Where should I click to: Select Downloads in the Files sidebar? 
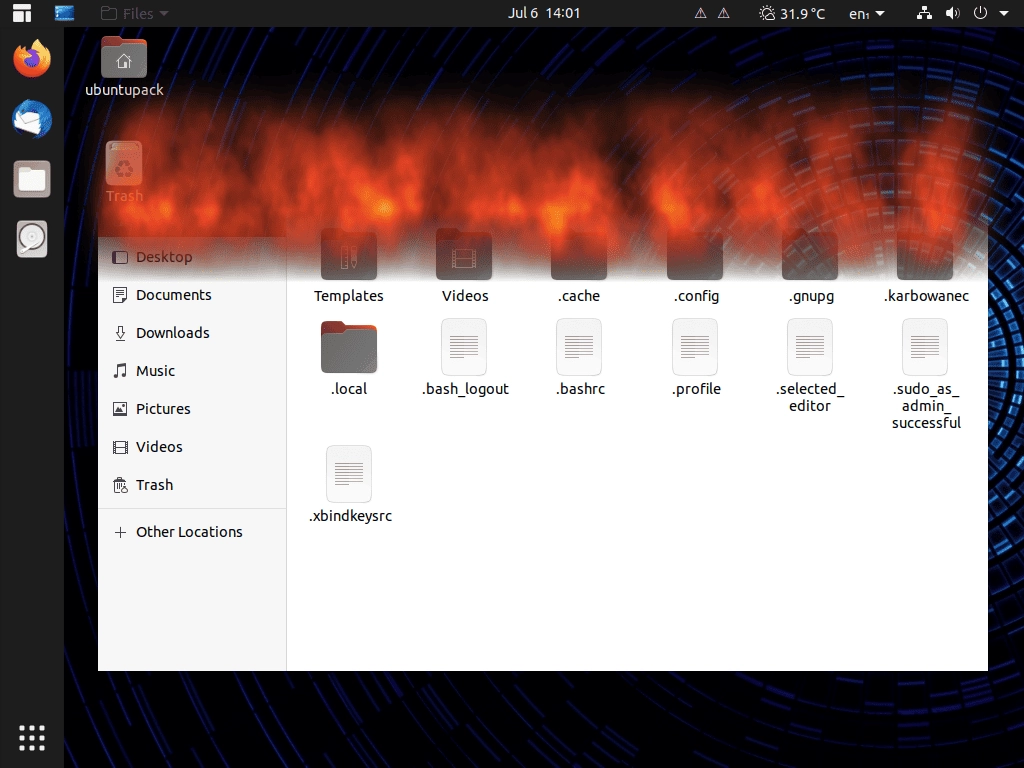coord(192,332)
